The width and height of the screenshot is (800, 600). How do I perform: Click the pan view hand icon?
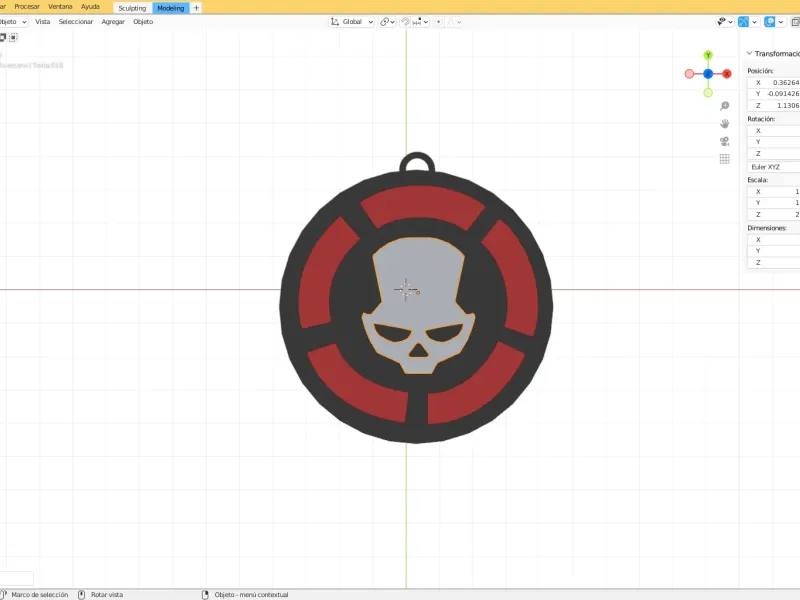pyautogui.click(x=724, y=124)
